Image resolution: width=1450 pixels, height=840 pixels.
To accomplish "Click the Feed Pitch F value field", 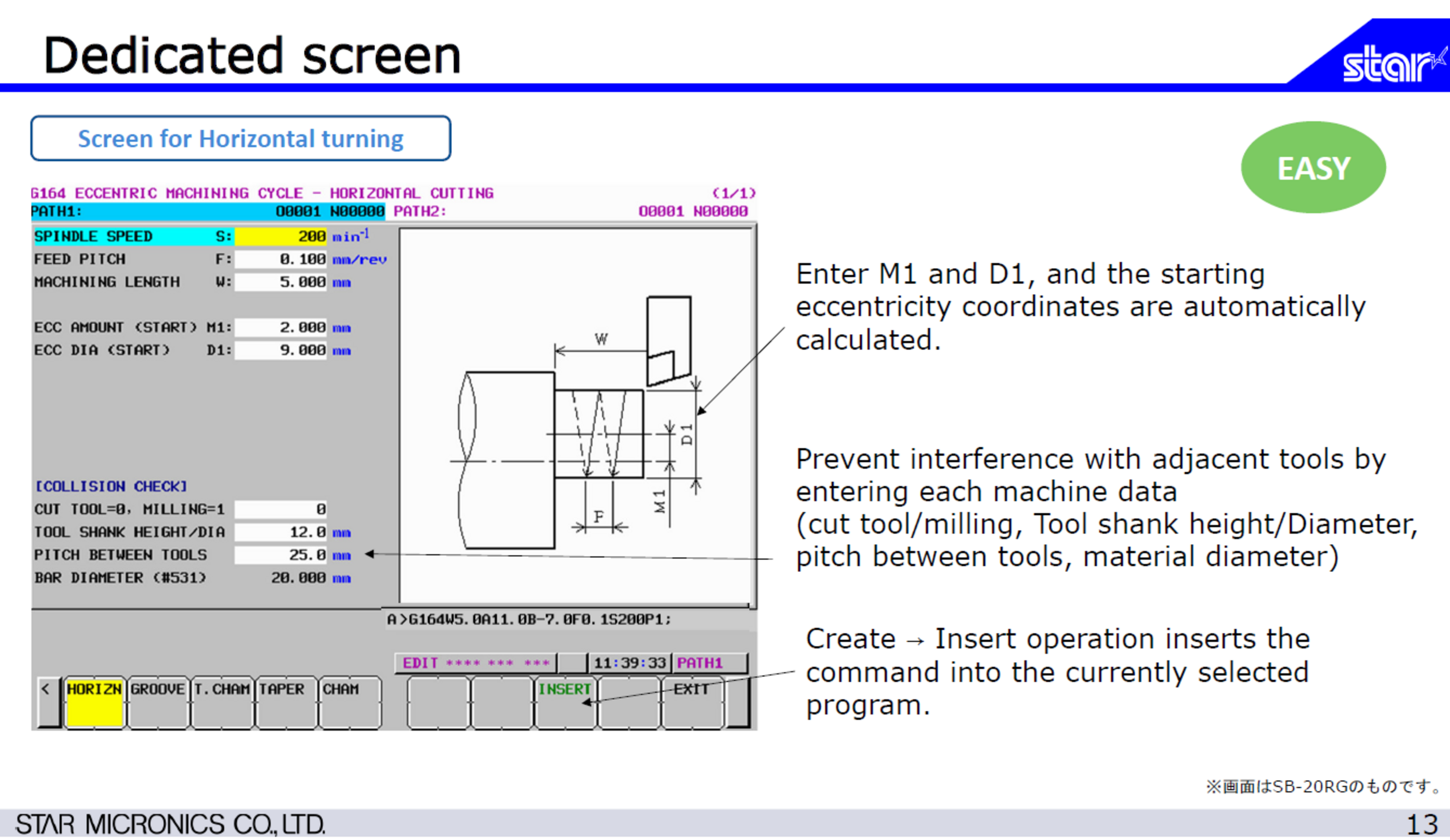I will 280,260.
